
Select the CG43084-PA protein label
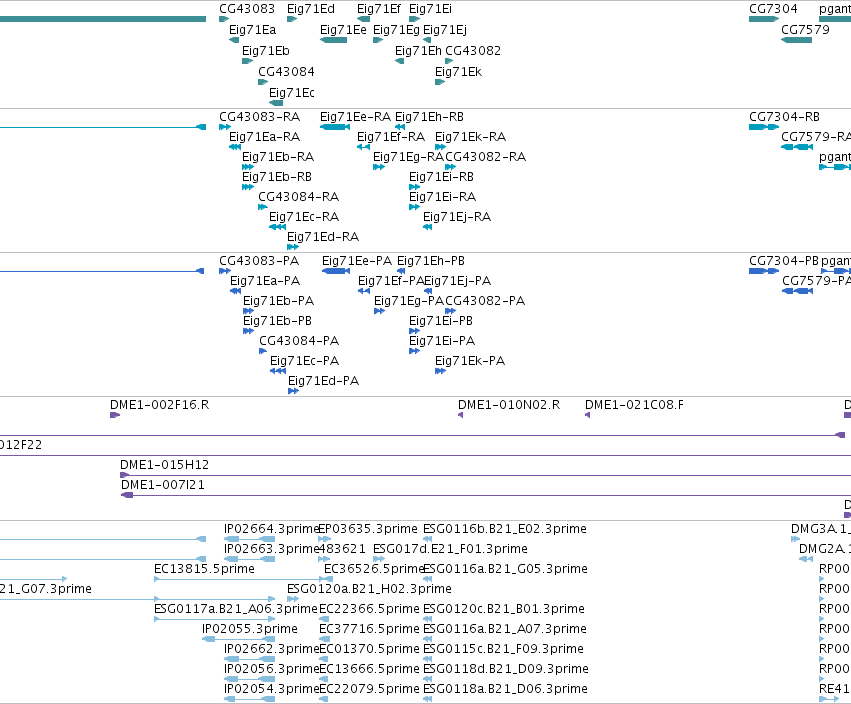(x=299, y=341)
